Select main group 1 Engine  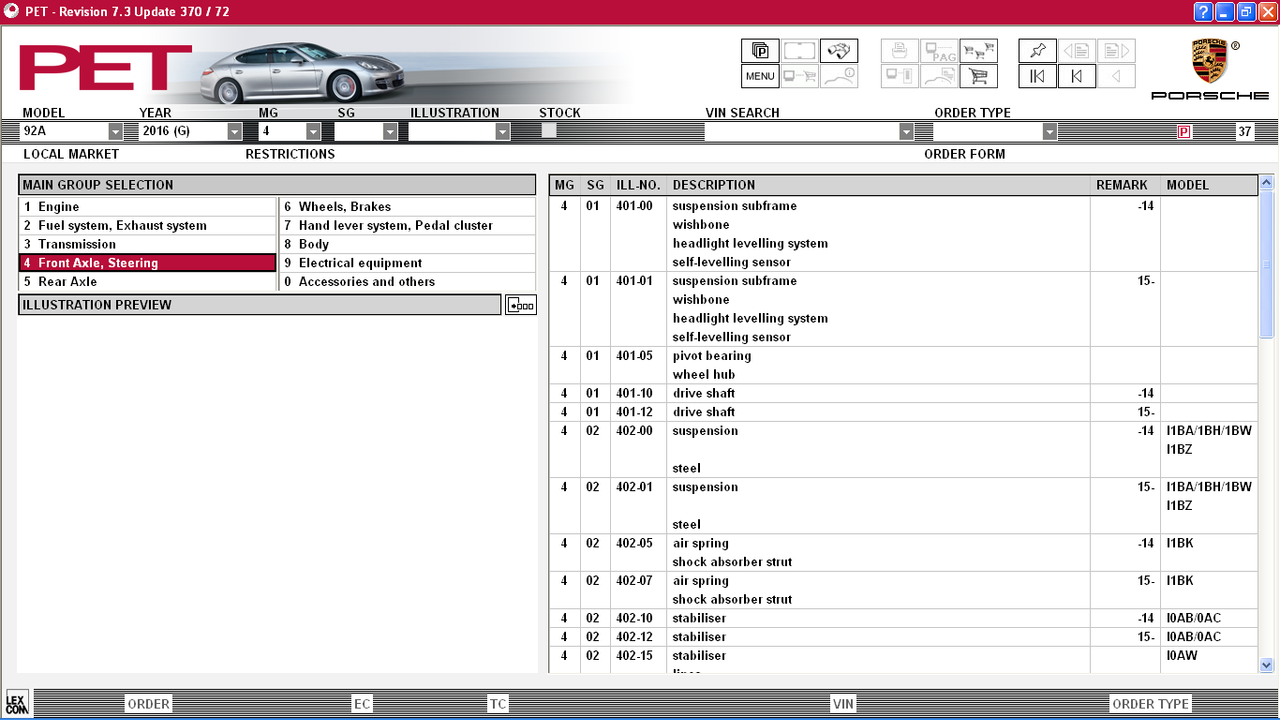[147, 207]
